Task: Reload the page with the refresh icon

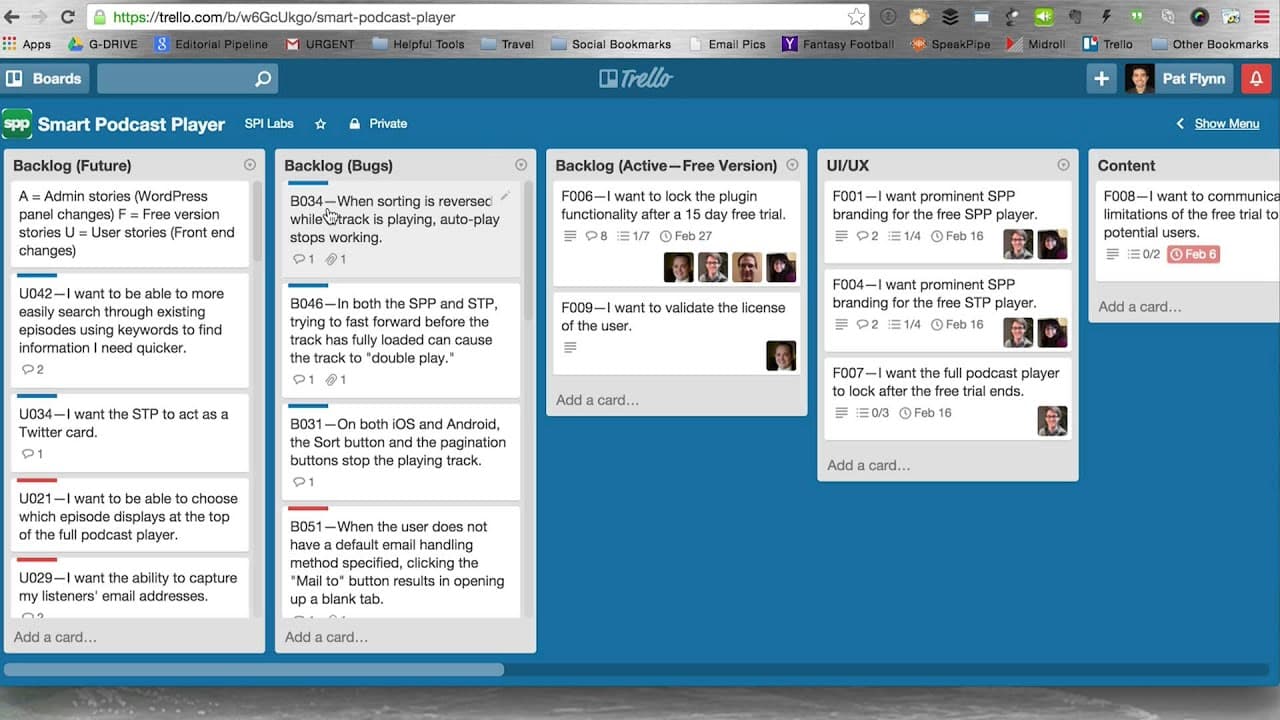Action: pos(68,17)
